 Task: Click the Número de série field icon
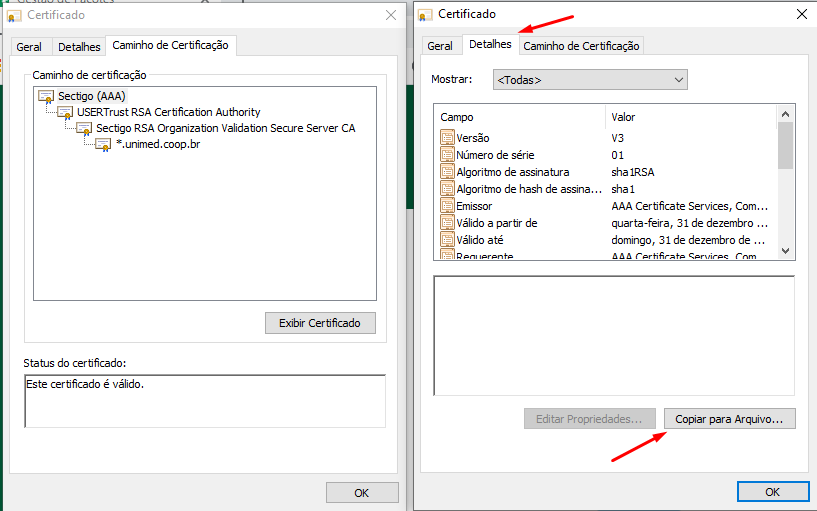tap(447, 155)
